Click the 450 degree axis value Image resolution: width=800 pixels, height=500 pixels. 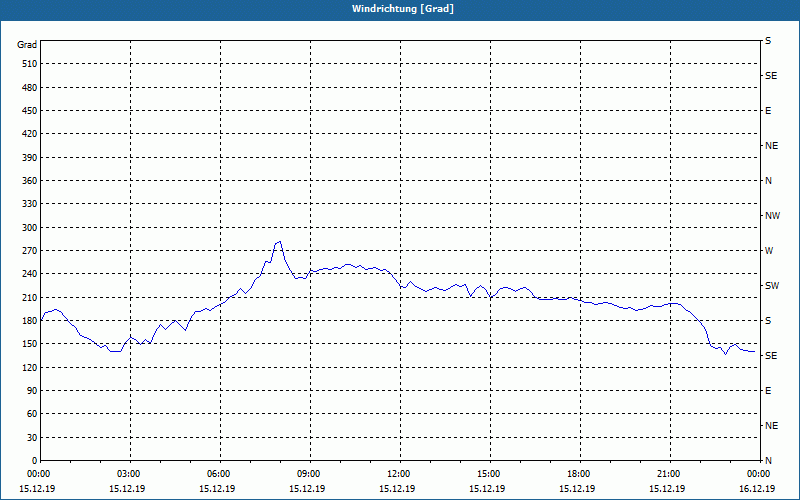[x=30, y=111]
